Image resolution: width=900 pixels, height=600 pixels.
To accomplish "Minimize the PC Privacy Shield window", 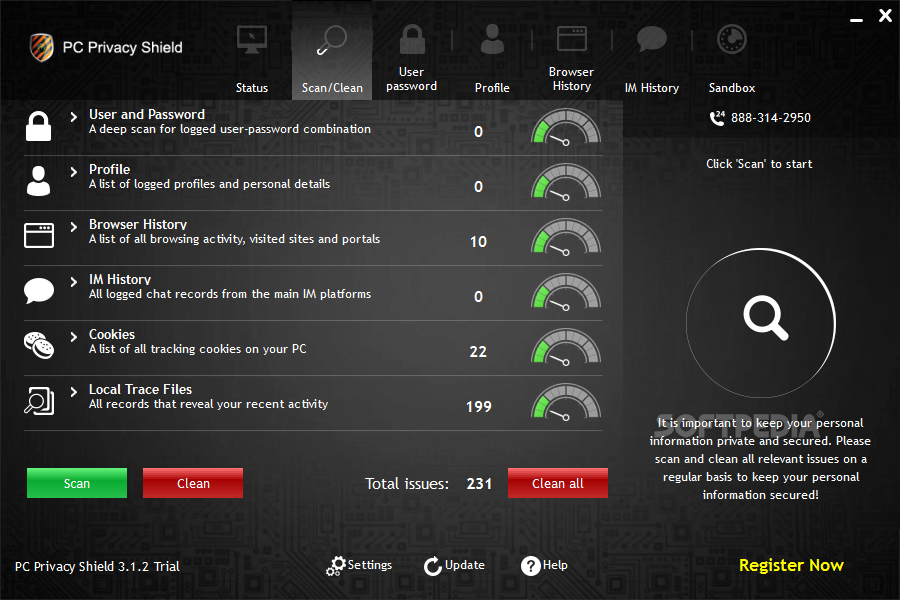I will pos(856,20).
